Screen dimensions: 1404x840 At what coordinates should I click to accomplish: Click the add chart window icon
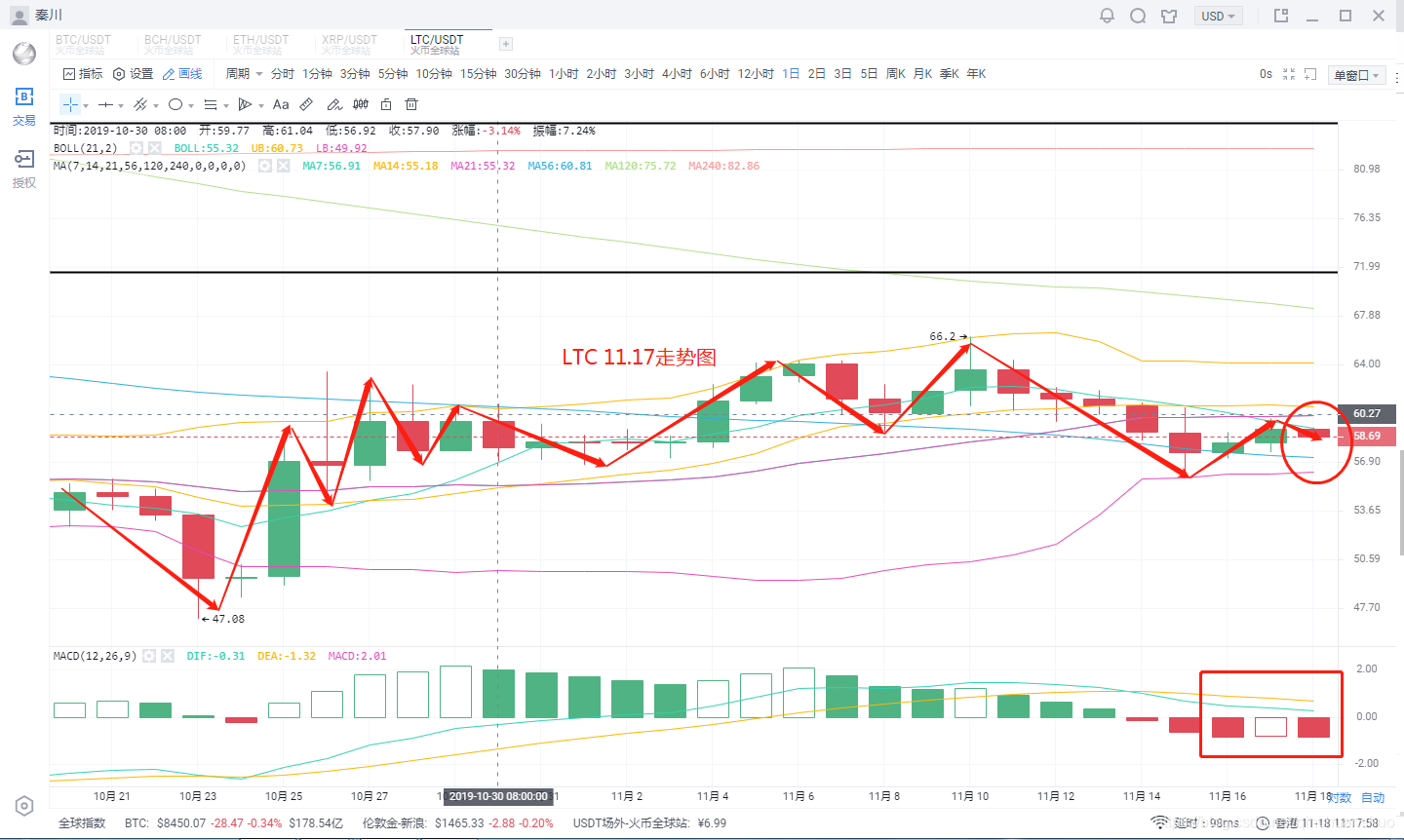1311,74
